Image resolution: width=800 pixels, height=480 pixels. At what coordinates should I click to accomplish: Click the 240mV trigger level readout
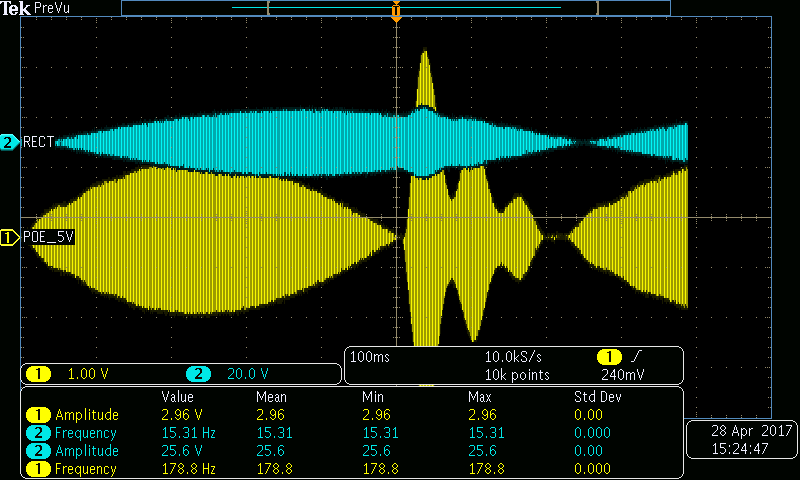(x=622, y=375)
